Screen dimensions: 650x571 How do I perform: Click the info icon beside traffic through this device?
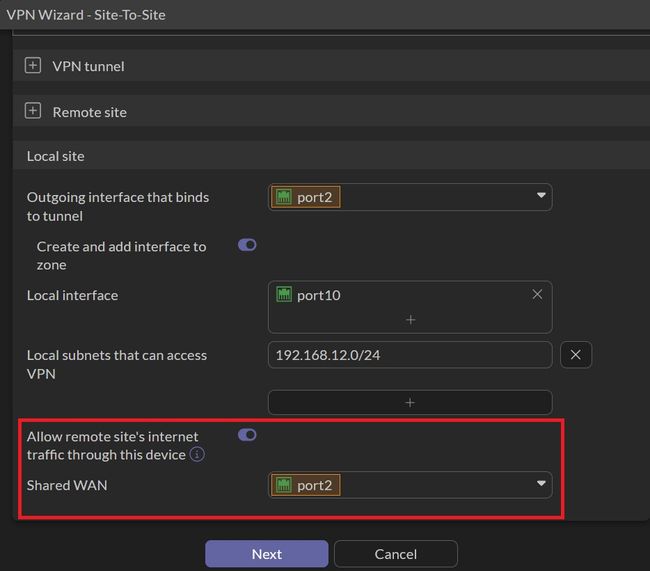pos(197,454)
